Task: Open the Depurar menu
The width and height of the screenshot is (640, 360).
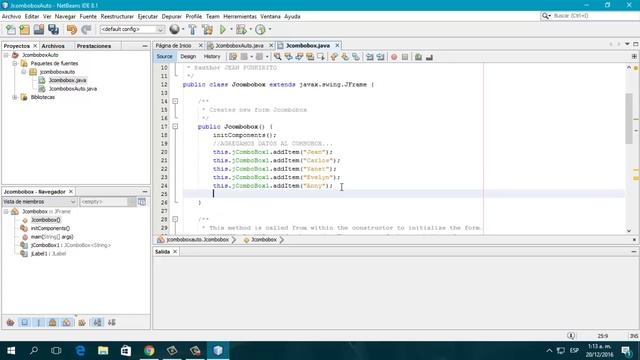Action: pyautogui.click(x=171, y=16)
